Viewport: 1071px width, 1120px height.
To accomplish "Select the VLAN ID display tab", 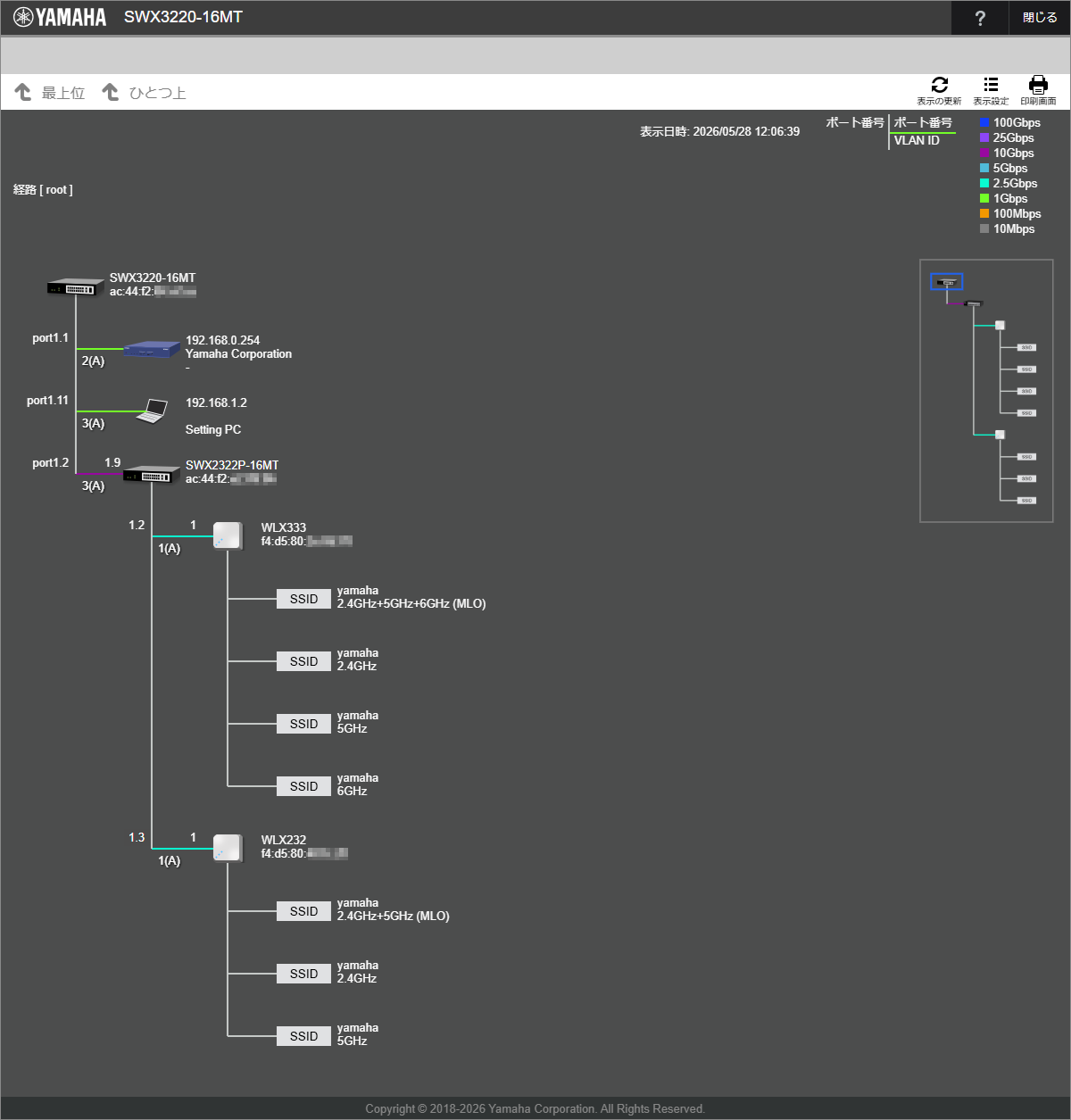I will tap(917, 141).
